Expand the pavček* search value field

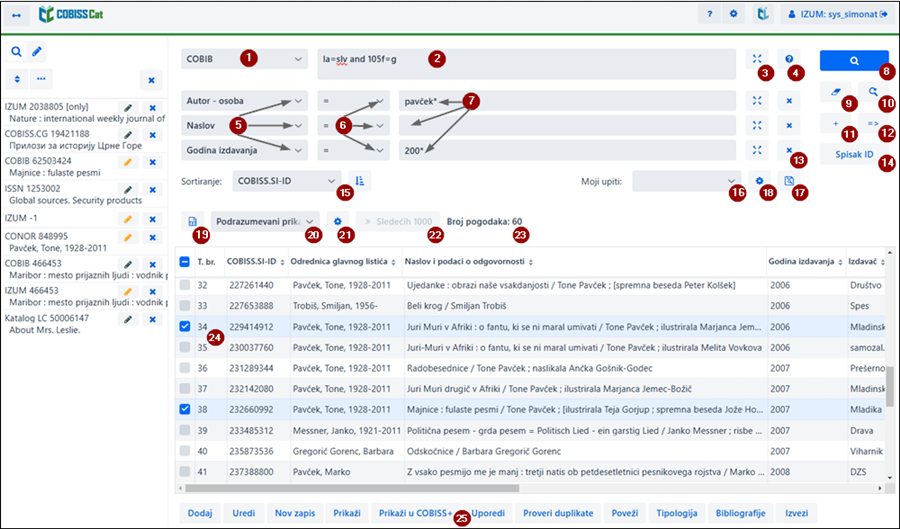757,100
